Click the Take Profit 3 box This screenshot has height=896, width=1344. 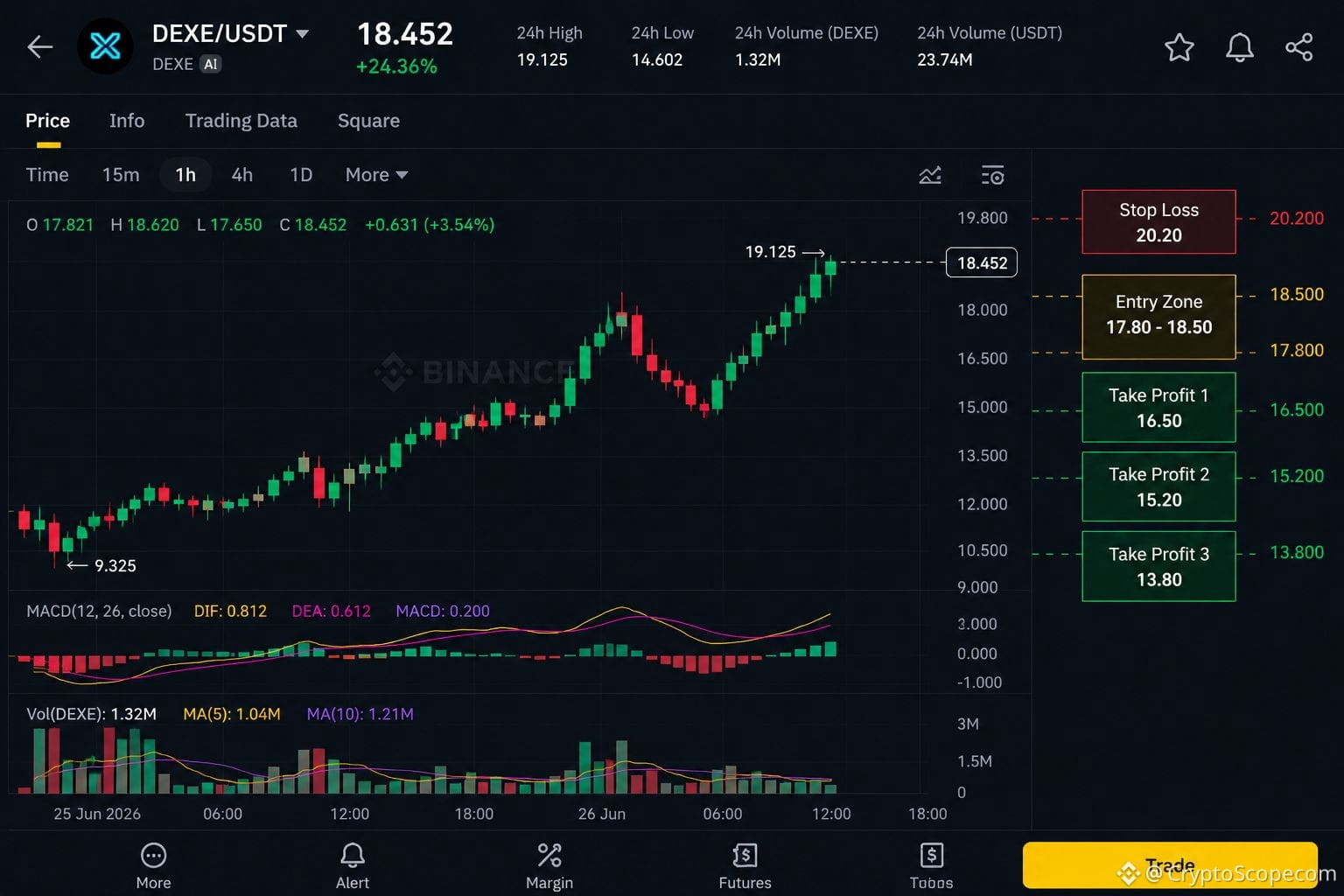1158,566
